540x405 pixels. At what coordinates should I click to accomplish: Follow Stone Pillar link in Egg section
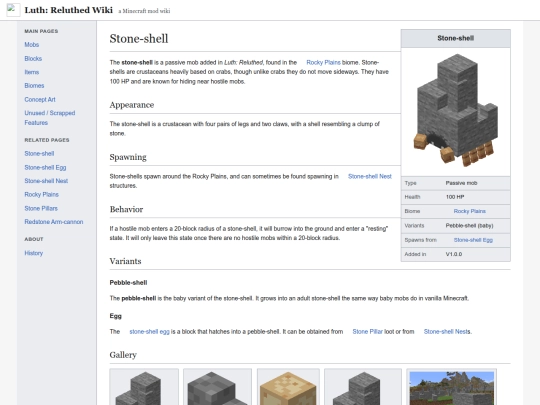click(x=367, y=332)
